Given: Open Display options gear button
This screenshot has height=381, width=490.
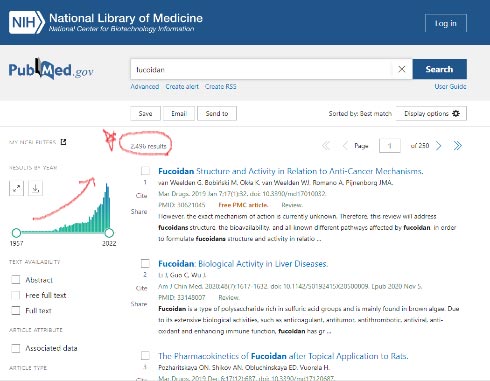Looking at the screenshot, I should pyautogui.click(x=431, y=113).
